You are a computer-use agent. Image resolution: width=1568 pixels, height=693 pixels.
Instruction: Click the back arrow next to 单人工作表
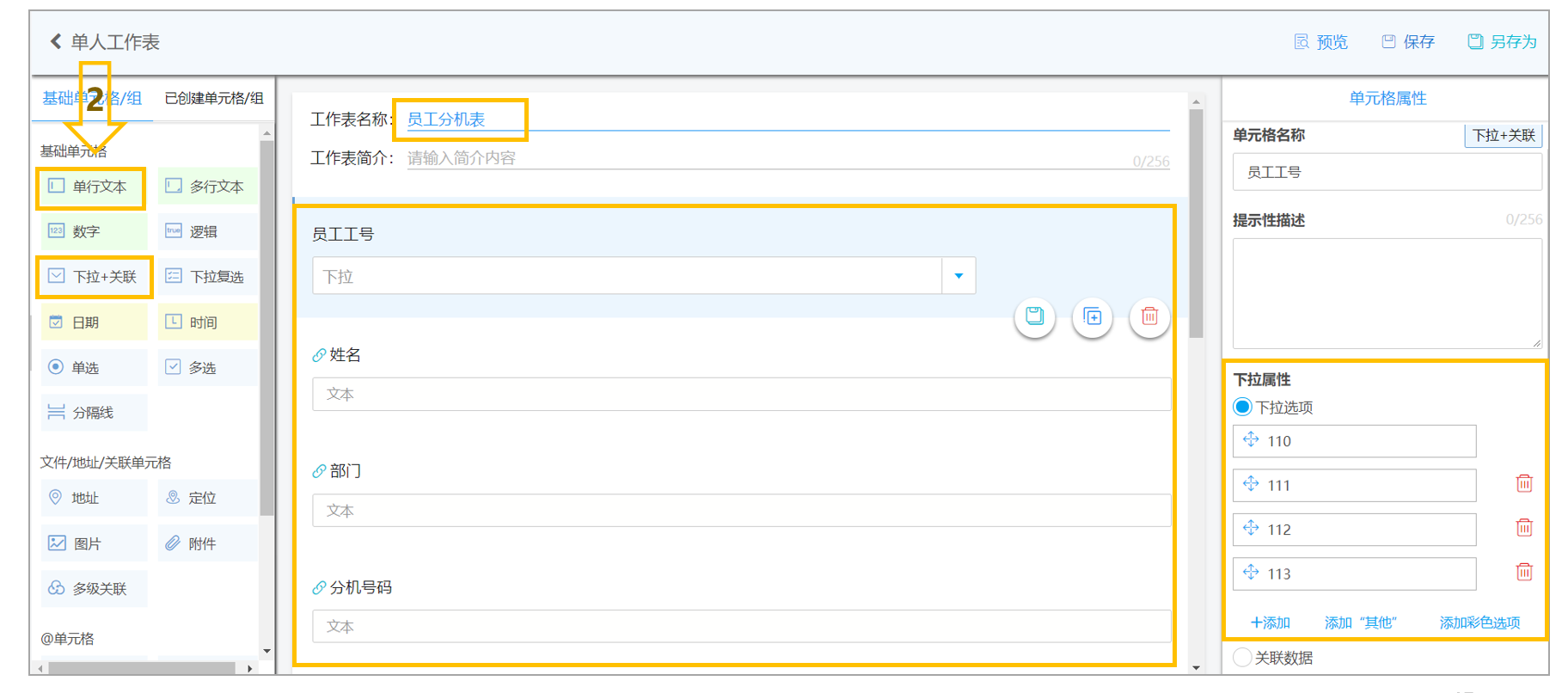tap(56, 41)
